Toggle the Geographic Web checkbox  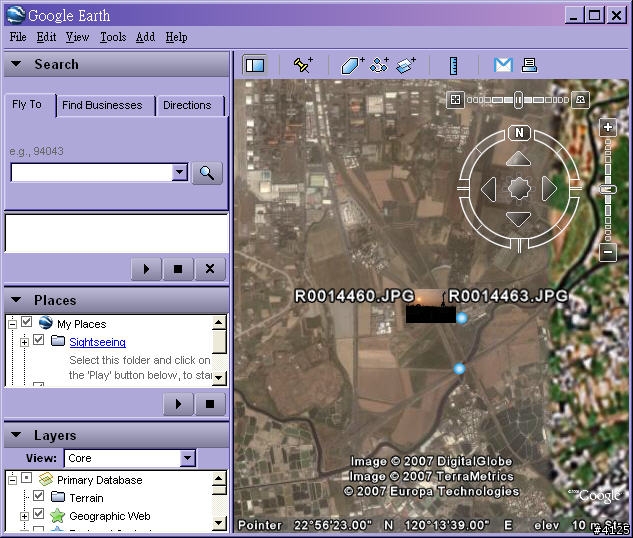(39, 514)
